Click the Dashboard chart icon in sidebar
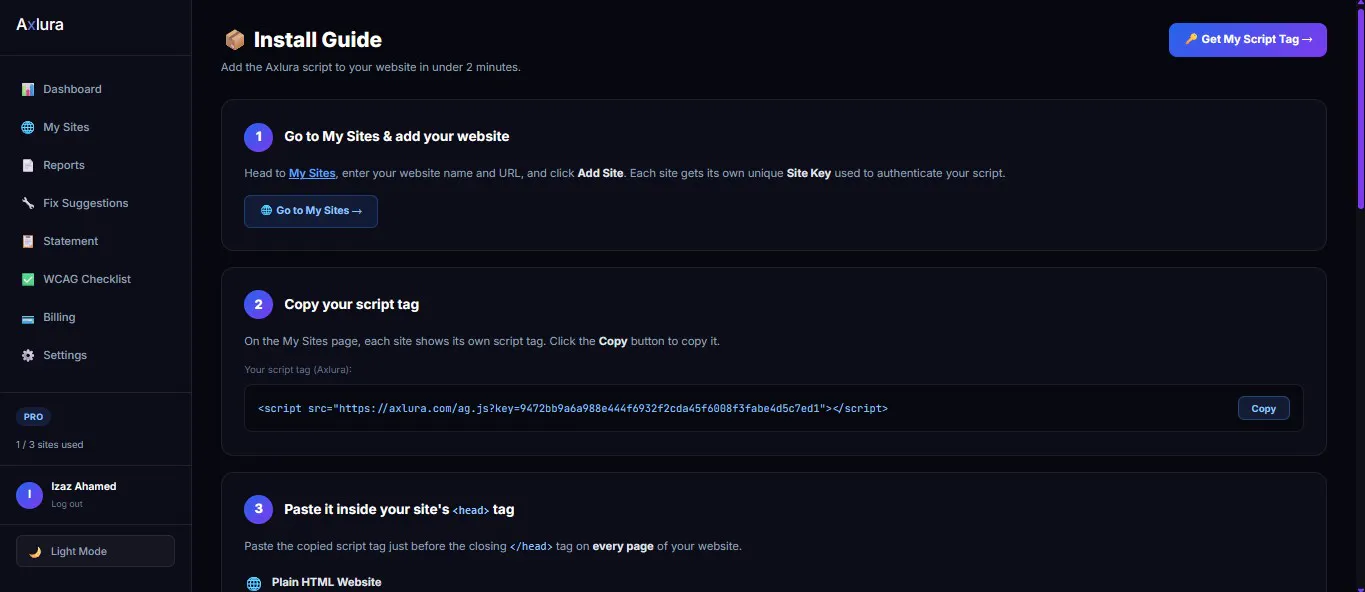Image resolution: width=1365 pixels, height=592 pixels. tap(28, 89)
